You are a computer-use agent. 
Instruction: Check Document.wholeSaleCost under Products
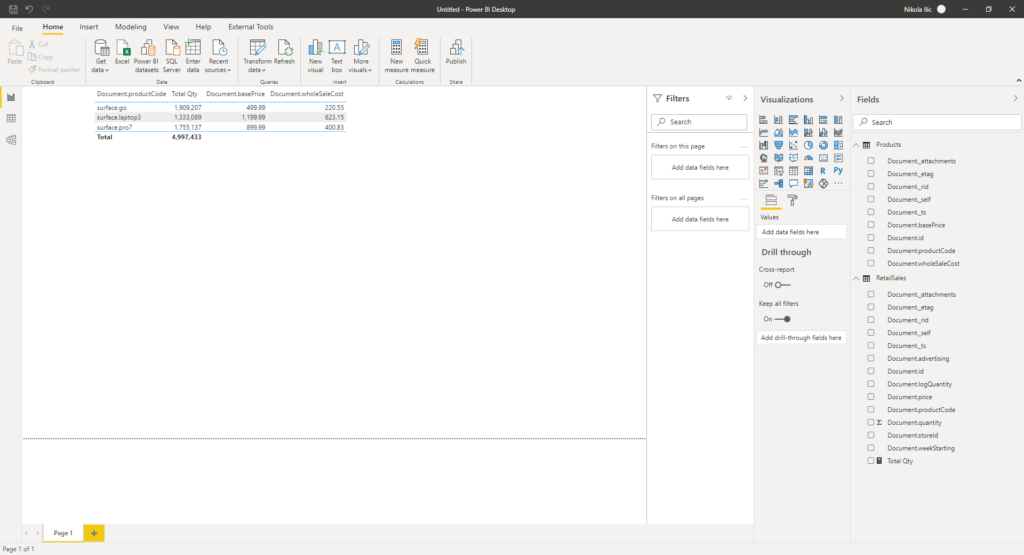click(x=871, y=263)
